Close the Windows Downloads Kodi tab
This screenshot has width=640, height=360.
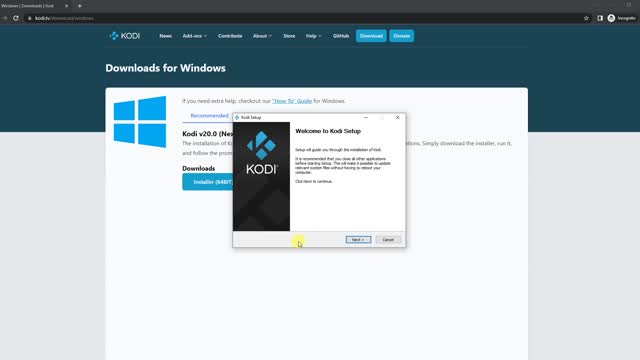point(67,6)
